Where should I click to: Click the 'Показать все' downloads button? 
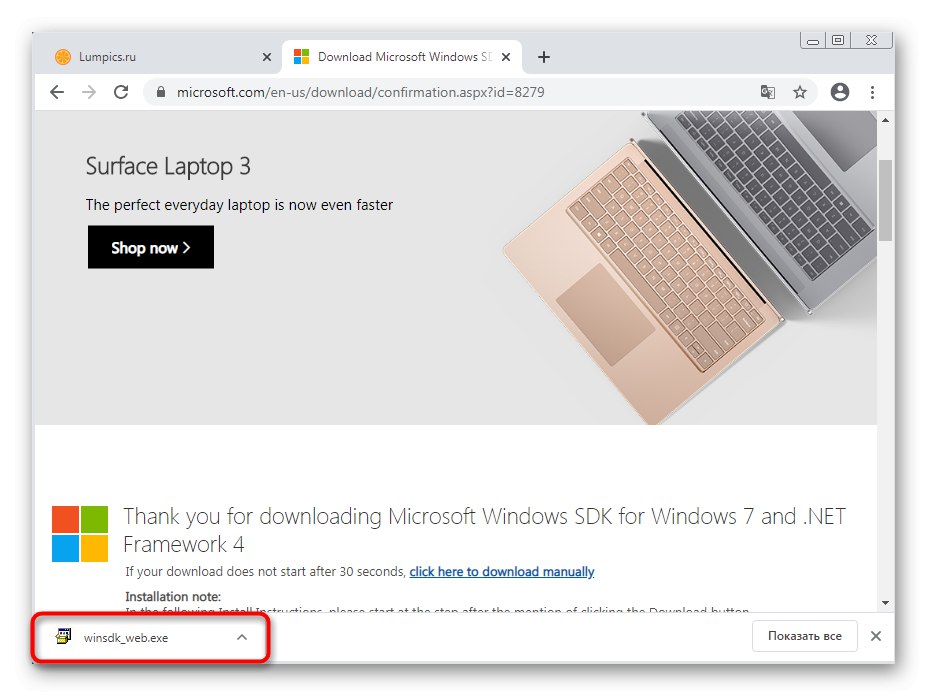(805, 636)
